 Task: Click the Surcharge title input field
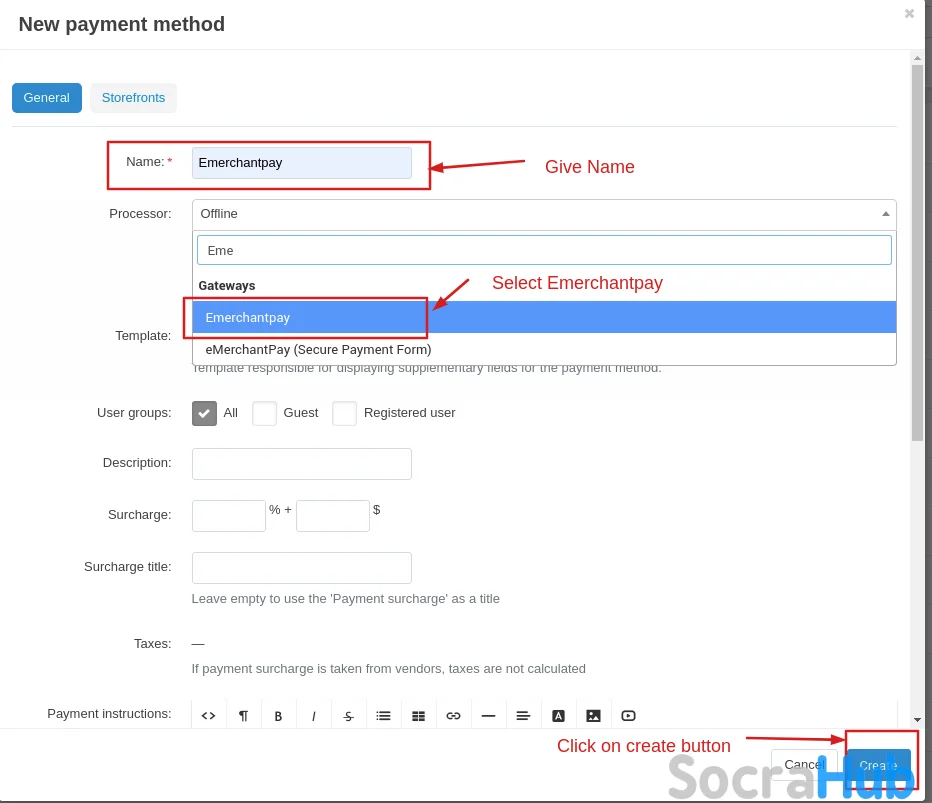pyautogui.click(x=301, y=568)
